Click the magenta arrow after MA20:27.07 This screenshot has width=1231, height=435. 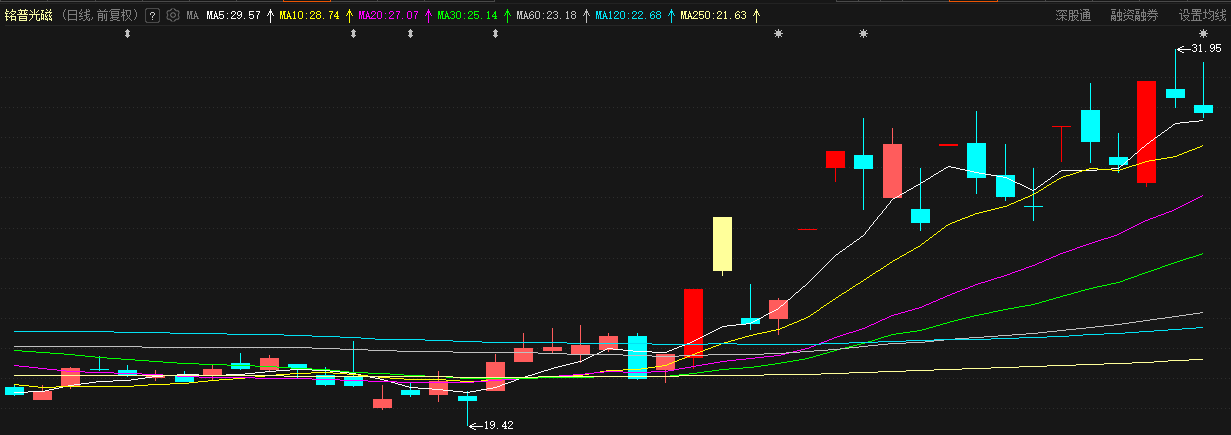pyautogui.click(x=428, y=16)
